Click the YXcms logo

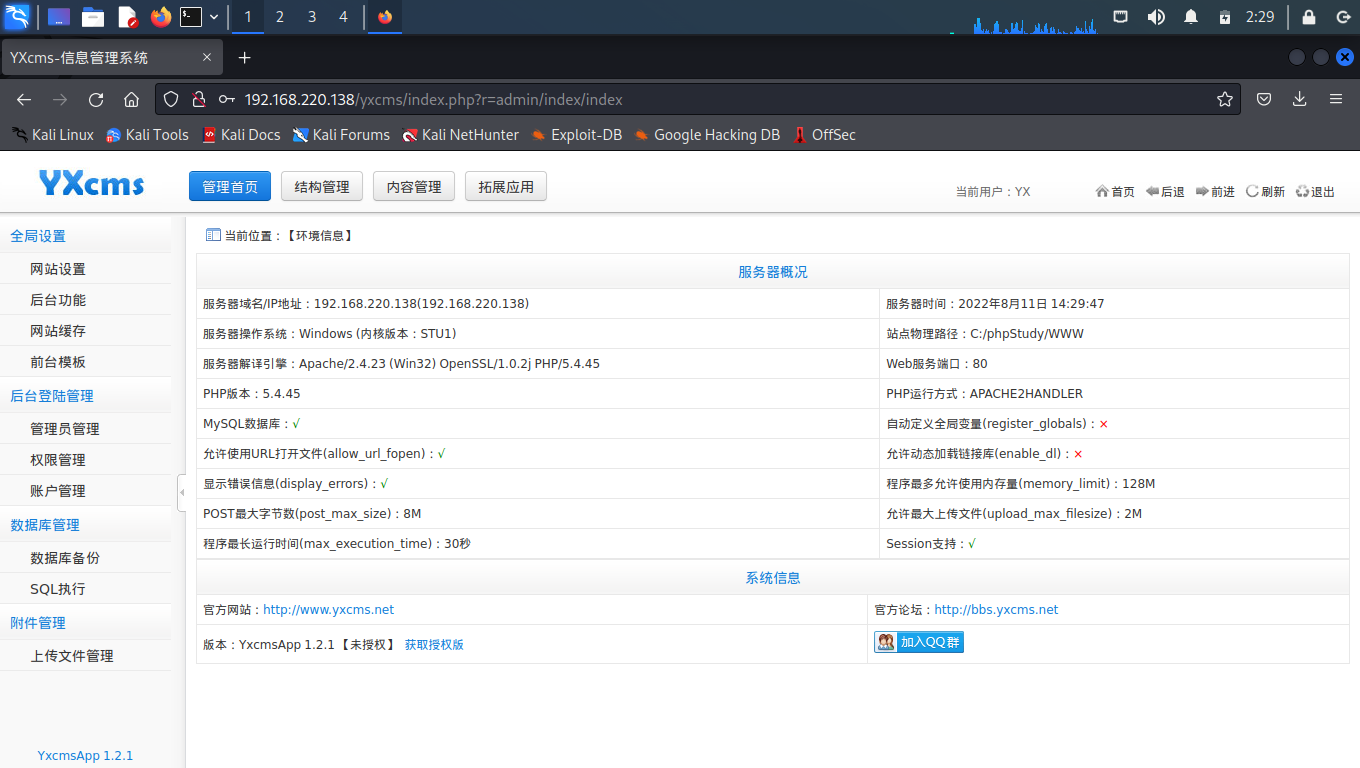click(x=91, y=184)
